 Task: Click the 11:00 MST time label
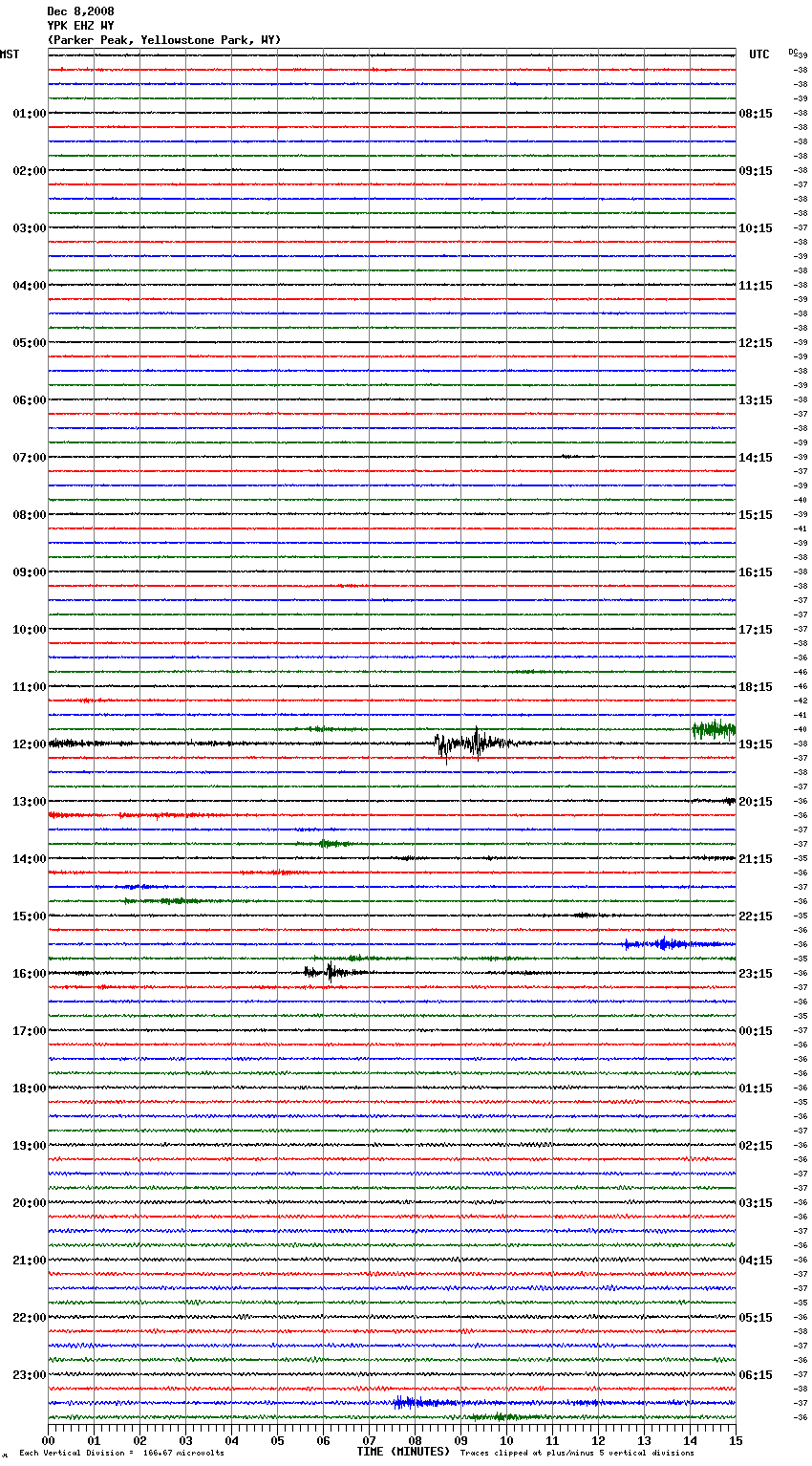(29, 687)
